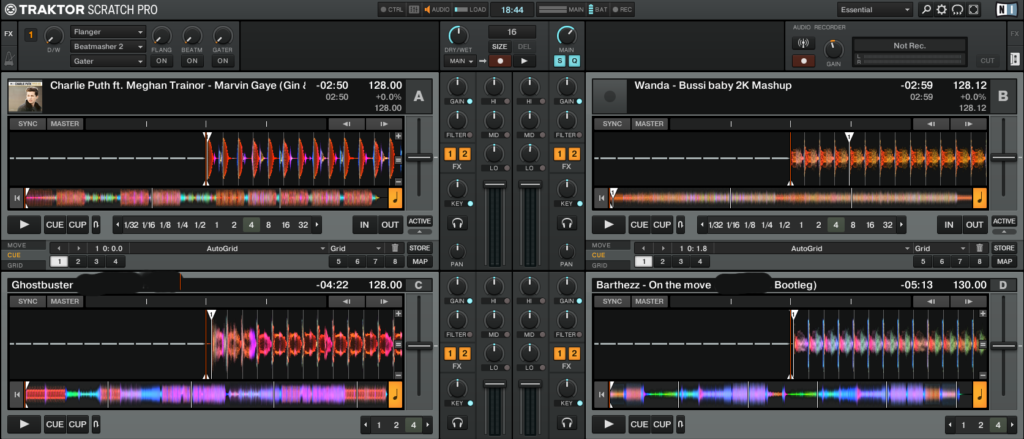Toggle the Beatmasher ON button
Viewport: 1024px width, 439px height.
[191, 61]
